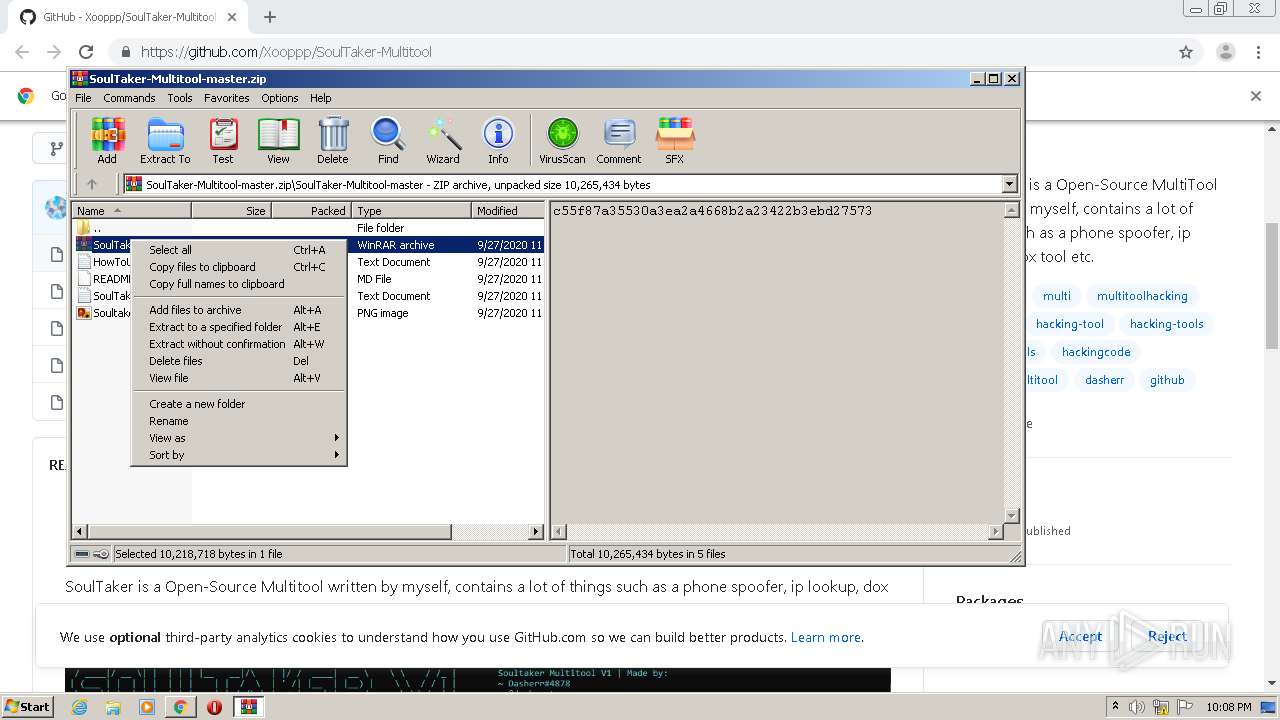This screenshot has height=720, width=1280.
Task: Open a new Chrome tab
Action: (269, 17)
